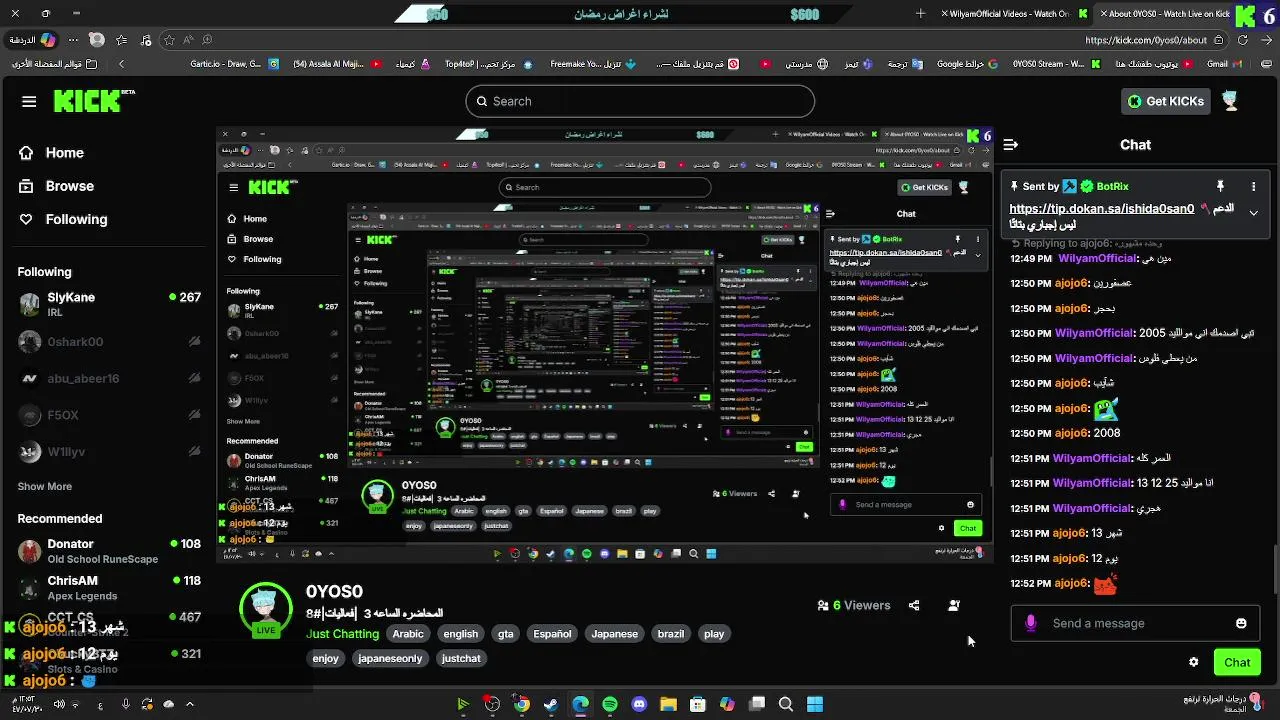Open Steam from the taskbar
The height and width of the screenshot is (720, 1280).
click(551, 704)
